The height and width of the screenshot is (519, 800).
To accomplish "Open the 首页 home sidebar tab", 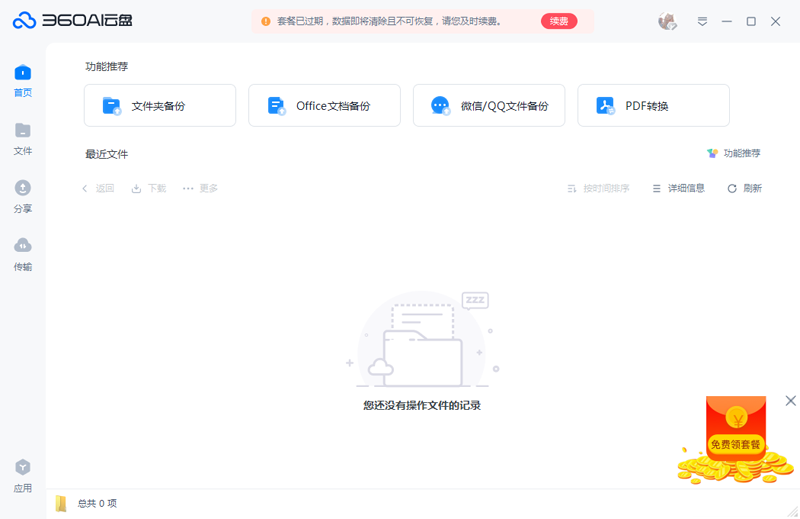I will click(22, 79).
